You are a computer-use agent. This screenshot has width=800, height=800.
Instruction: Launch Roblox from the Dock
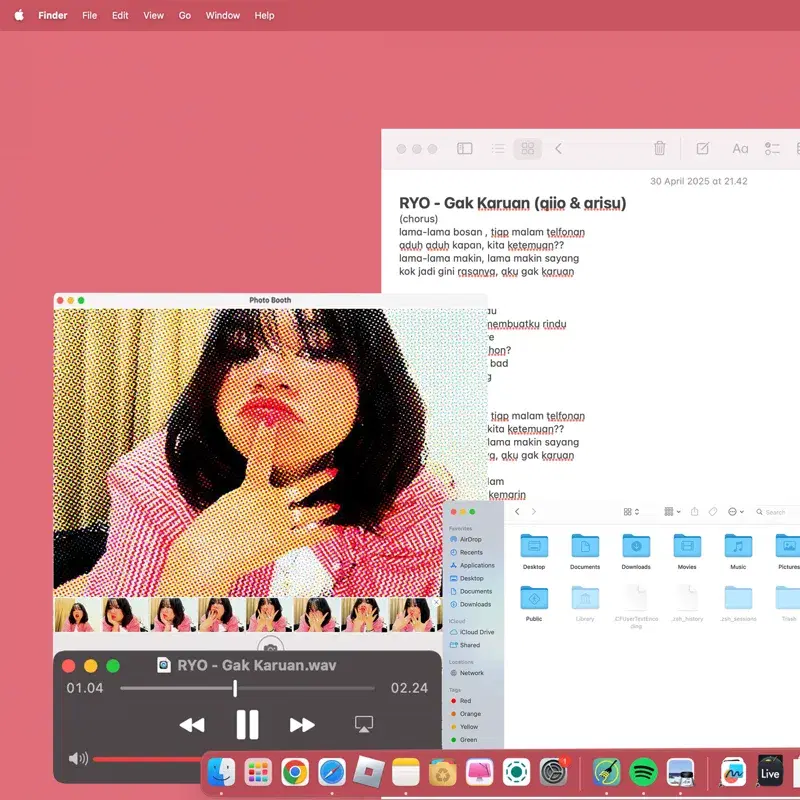click(369, 772)
